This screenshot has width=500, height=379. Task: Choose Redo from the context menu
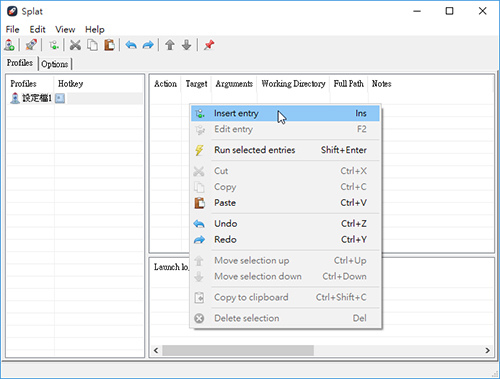point(286,240)
